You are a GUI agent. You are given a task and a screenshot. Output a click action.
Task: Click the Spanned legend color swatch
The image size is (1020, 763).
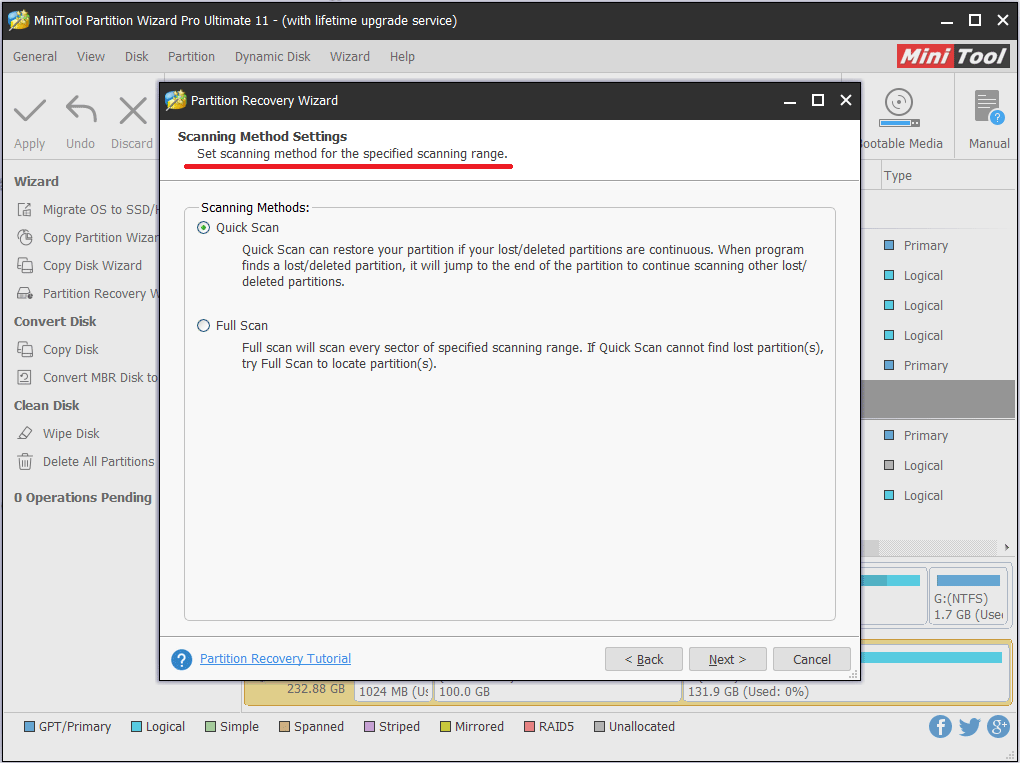[x=284, y=727]
